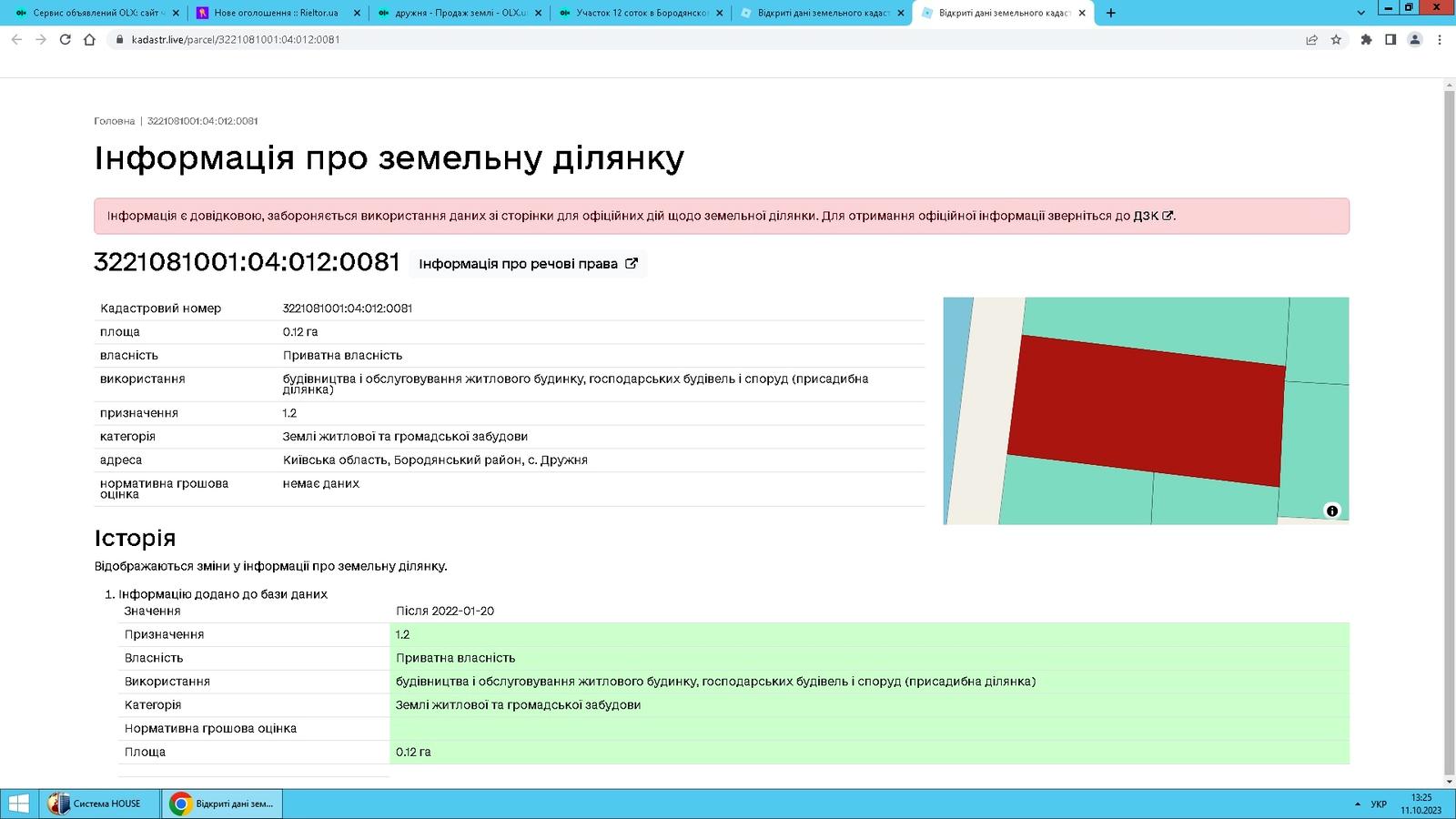
Task: Bookmark this page with star icon
Action: (x=1336, y=40)
